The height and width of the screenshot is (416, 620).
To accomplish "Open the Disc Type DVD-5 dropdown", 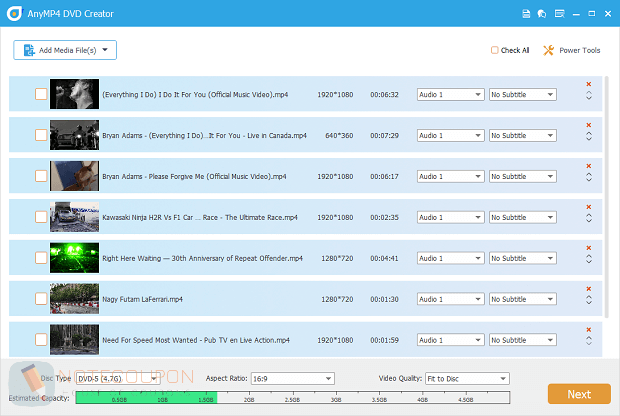I will (118, 379).
